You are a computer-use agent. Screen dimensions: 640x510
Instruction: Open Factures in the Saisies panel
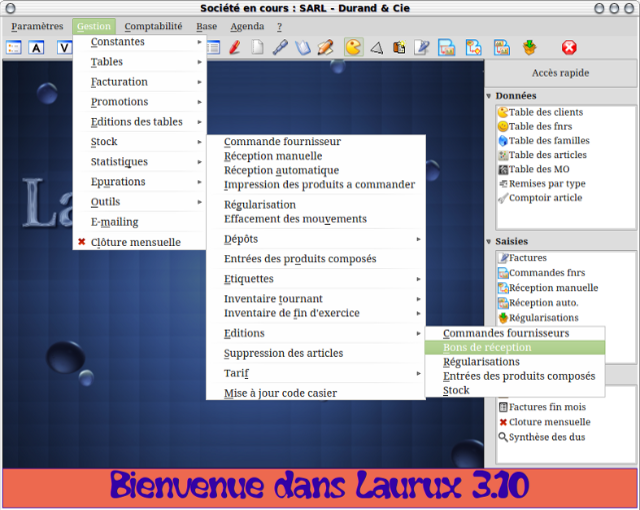pyautogui.click(x=527, y=258)
